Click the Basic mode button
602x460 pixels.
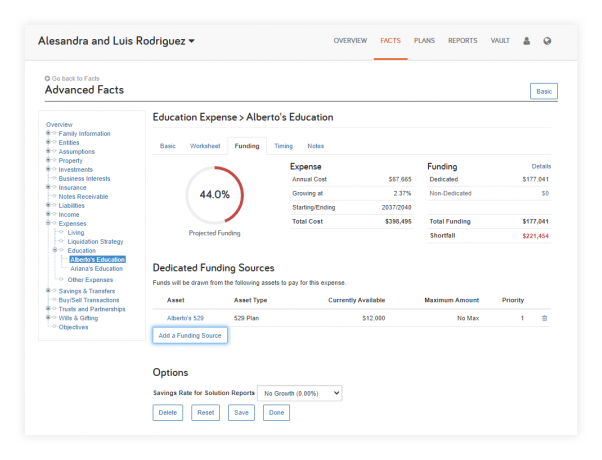point(544,91)
